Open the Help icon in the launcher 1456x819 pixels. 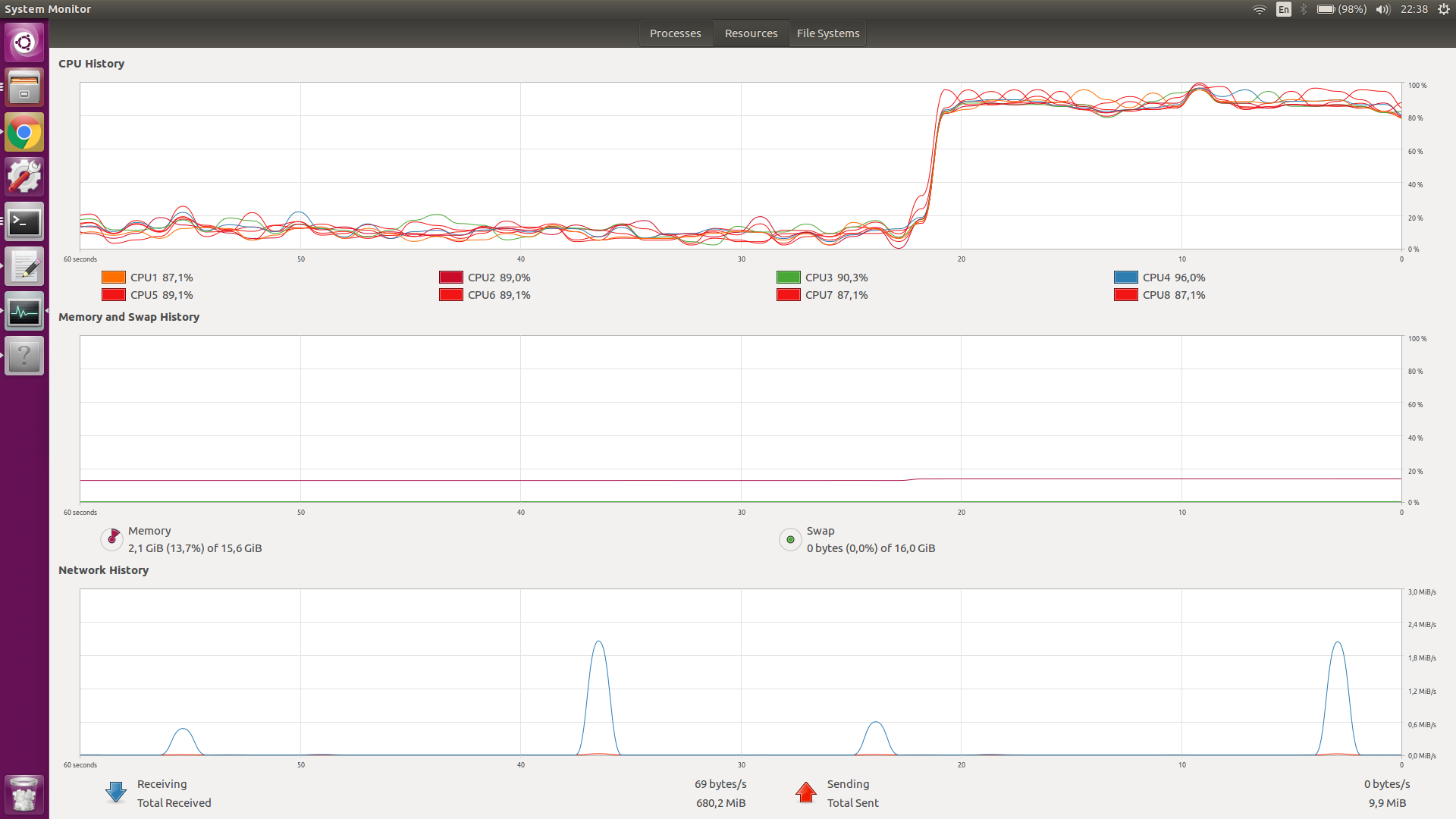pyautogui.click(x=24, y=356)
